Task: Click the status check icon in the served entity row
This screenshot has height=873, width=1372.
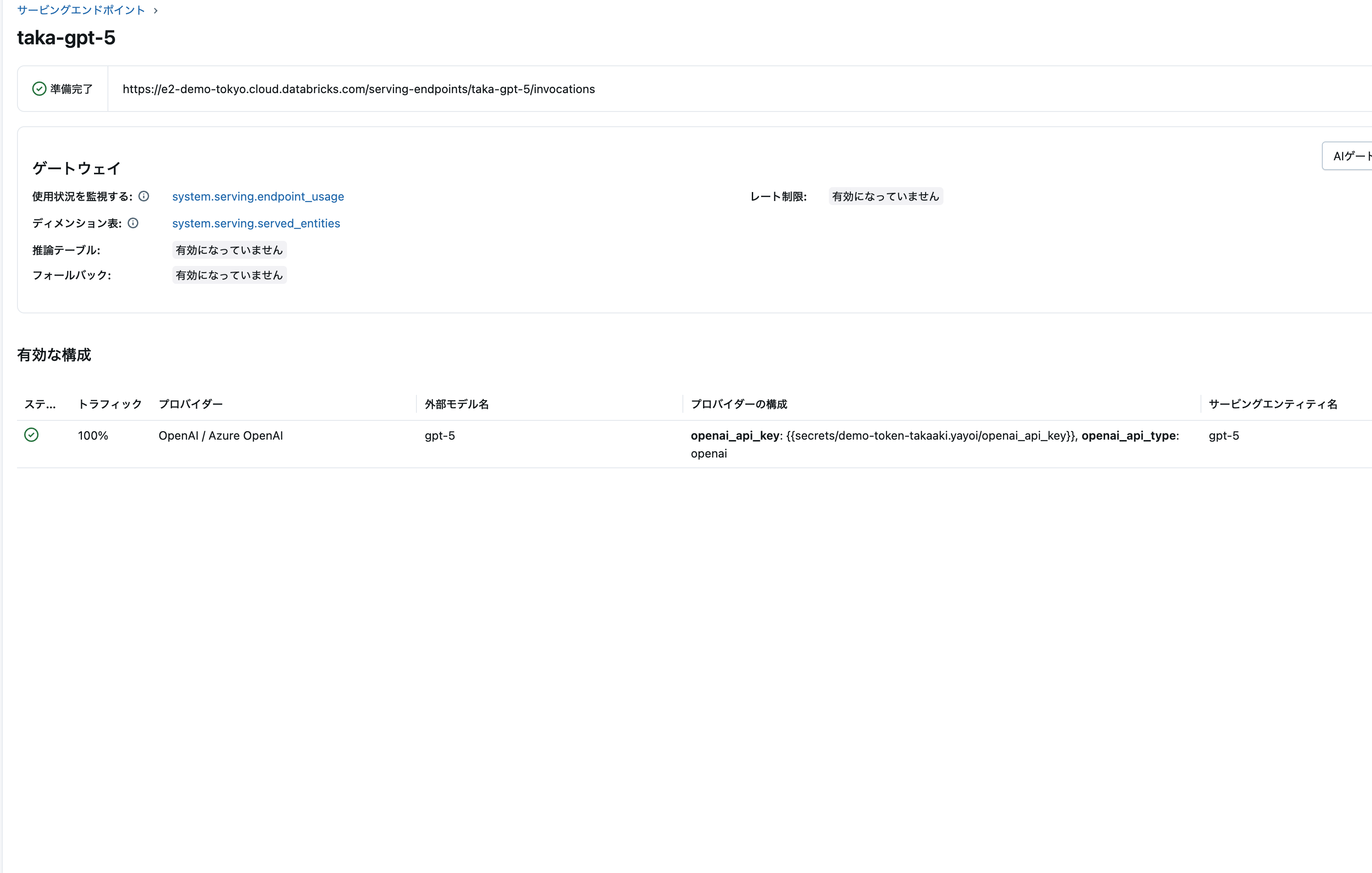Action: tap(32, 435)
